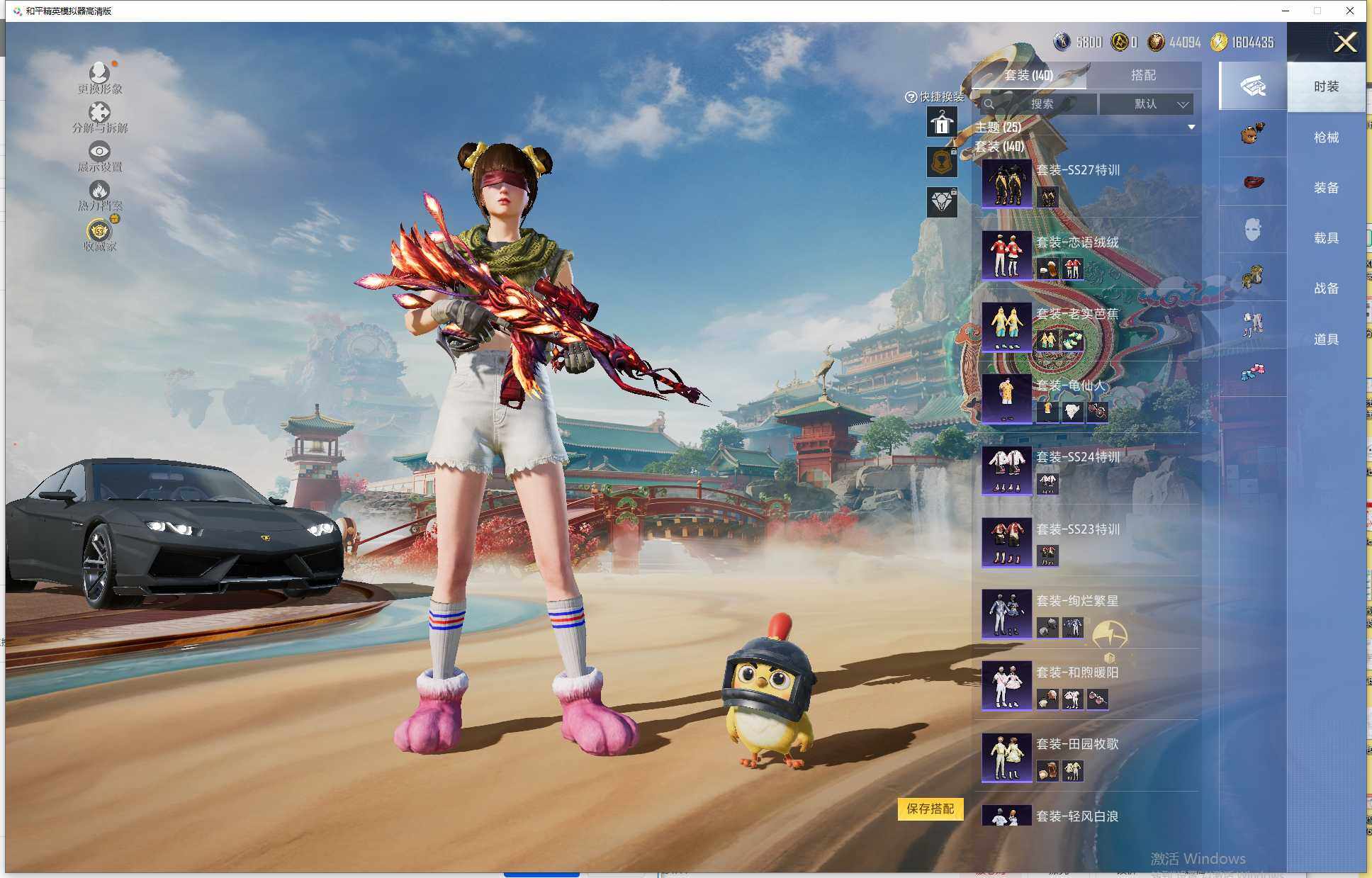The width and height of the screenshot is (1372, 878).
Task: Select the pink shoes category icon
Action: [x=1253, y=372]
